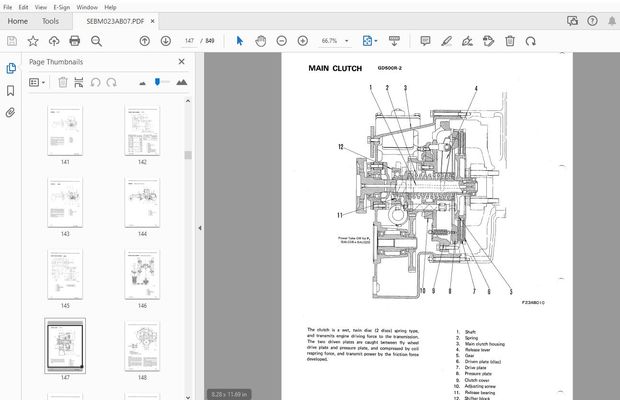Image resolution: width=620 pixels, height=400 pixels.
Task: Switch to the Home tab
Action: pos(18,21)
